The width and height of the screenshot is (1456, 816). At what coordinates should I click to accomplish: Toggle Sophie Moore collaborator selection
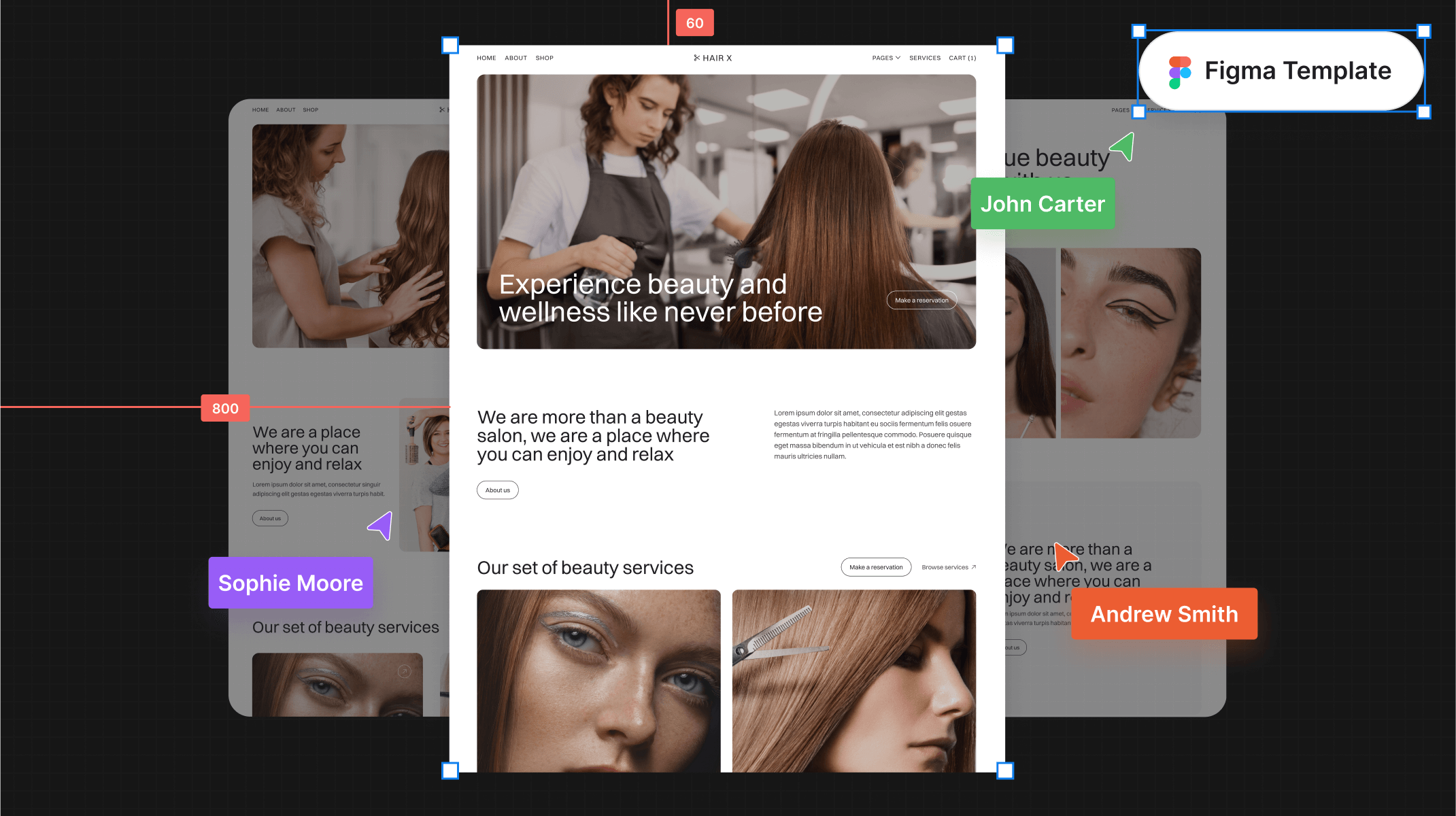coord(290,583)
